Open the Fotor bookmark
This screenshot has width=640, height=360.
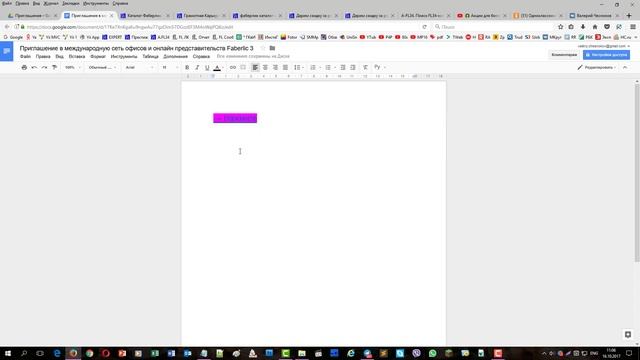click(x=289, y=37)
